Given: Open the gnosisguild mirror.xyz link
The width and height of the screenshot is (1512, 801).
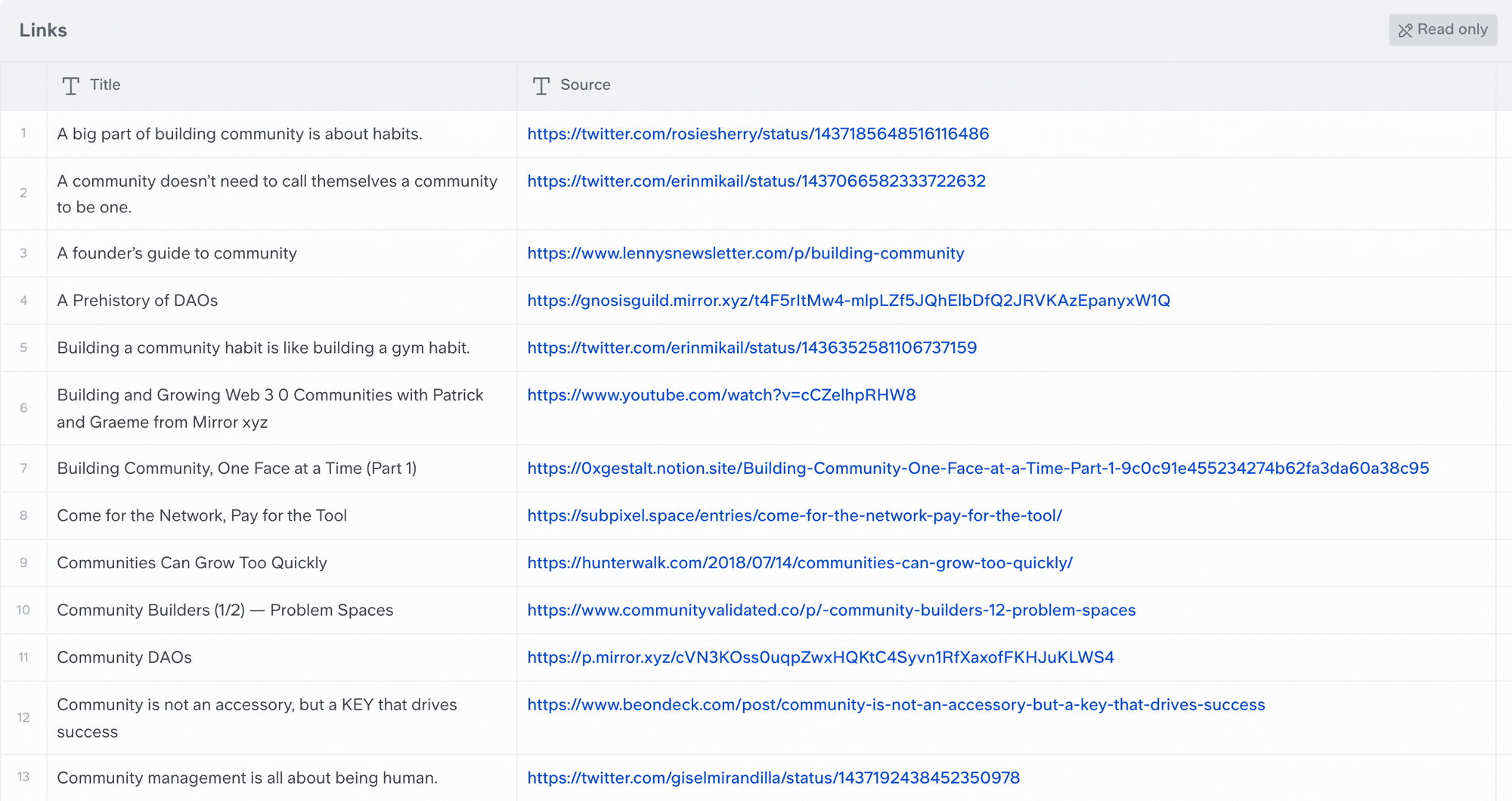Looking at the screenshot, I should 848,301.
